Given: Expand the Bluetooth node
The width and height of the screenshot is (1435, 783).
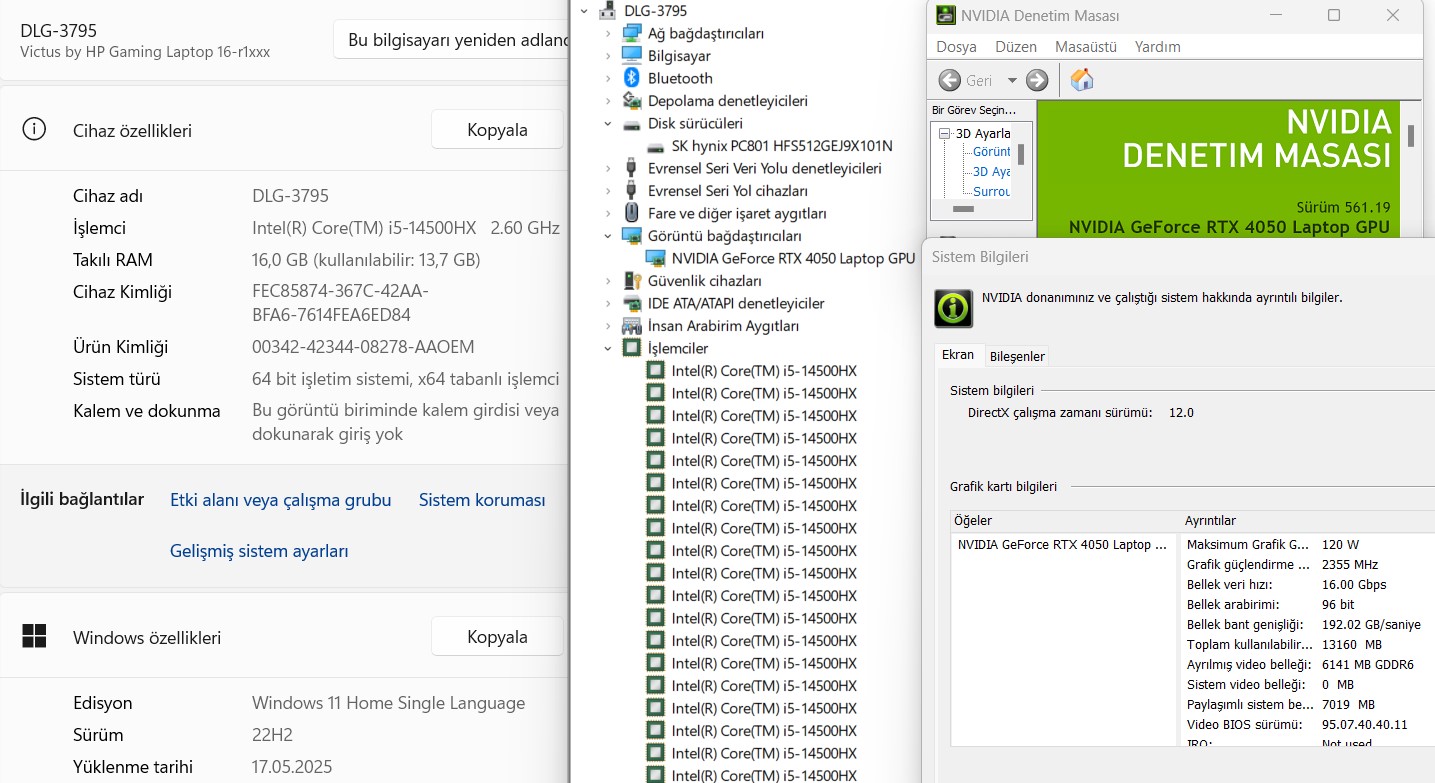Looking at the screenshot, I should click(607, 78).
